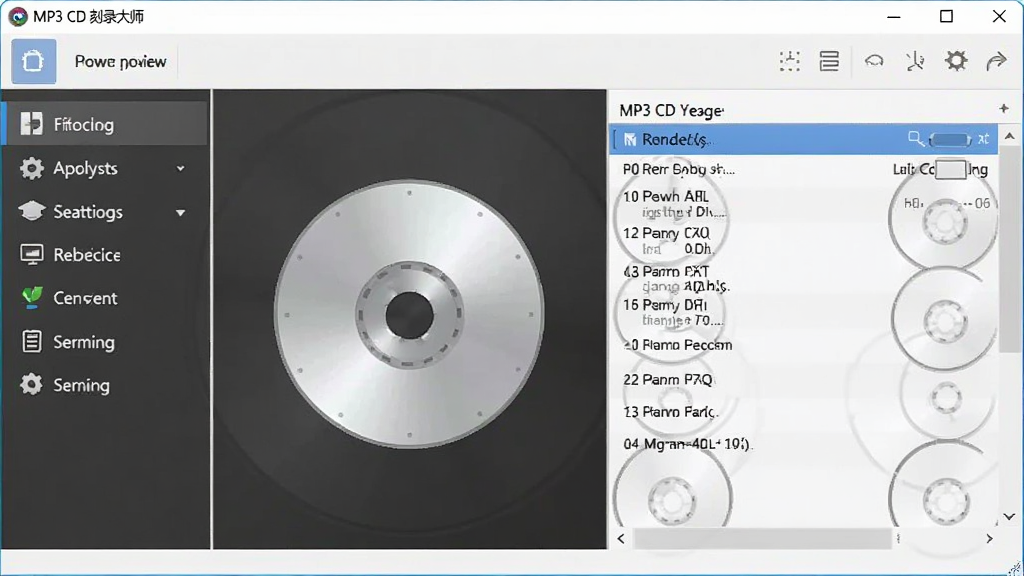Click the icon at left of Rondetls row

point(630,139)
